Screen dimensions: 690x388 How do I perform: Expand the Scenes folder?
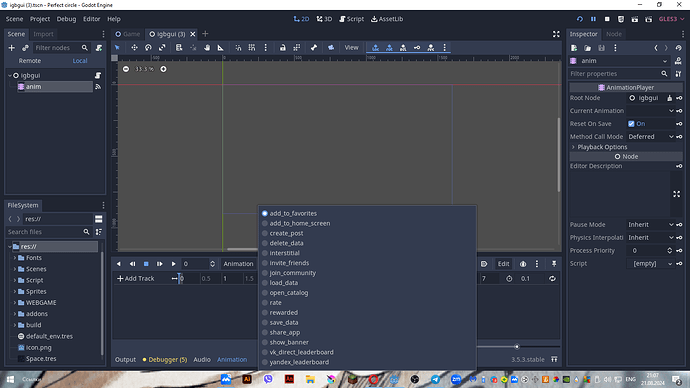[x=15, y=269]
